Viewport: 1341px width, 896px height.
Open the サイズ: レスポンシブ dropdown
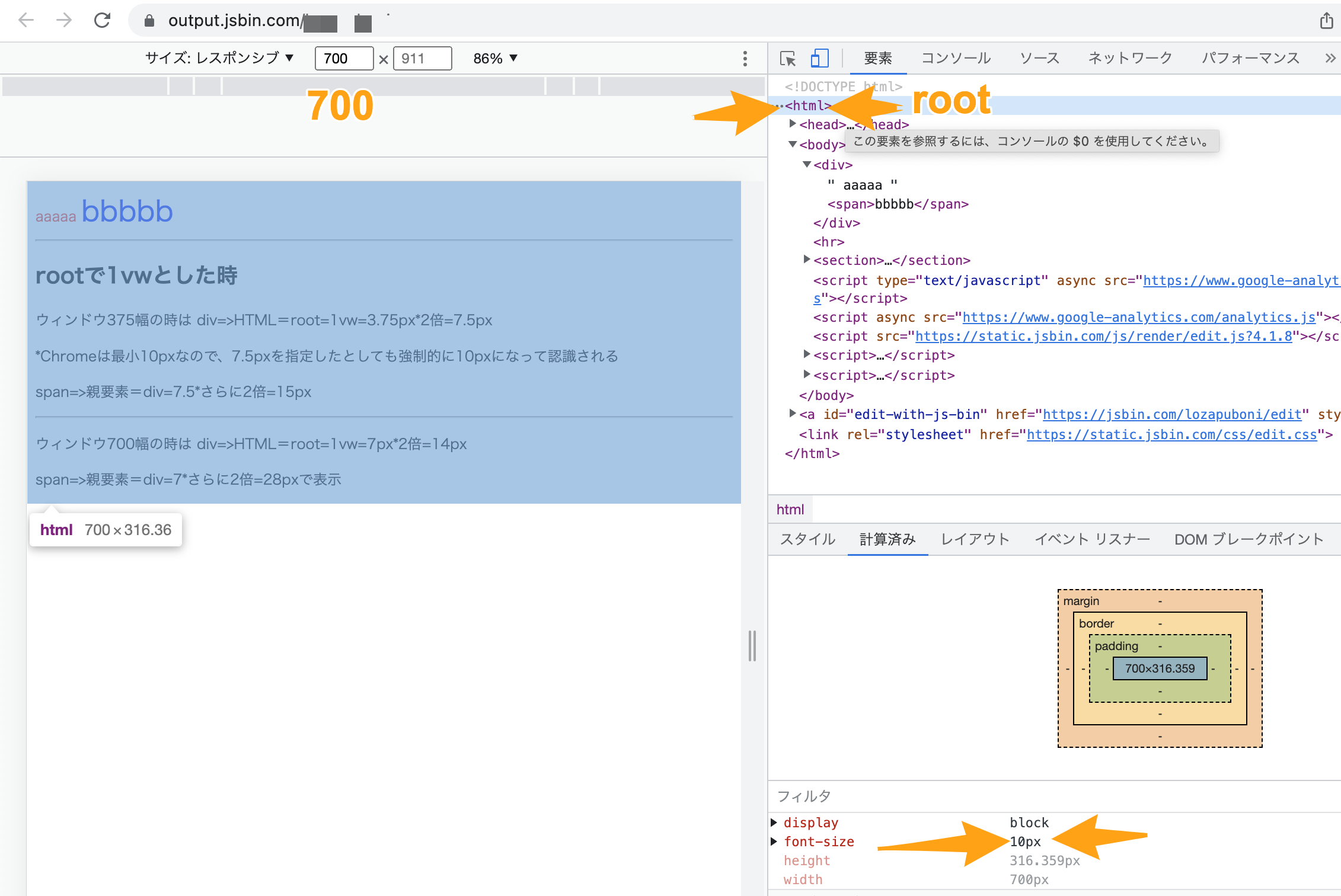(x=219, y=58)
